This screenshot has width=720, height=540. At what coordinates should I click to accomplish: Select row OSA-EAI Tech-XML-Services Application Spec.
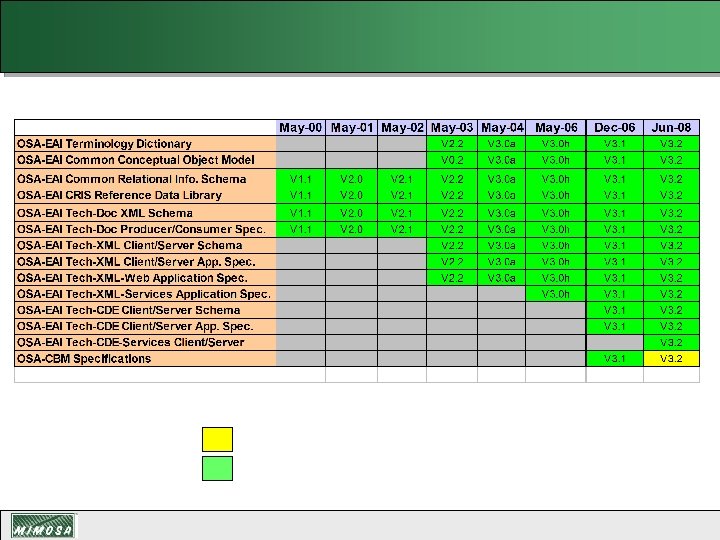(357, 294)
